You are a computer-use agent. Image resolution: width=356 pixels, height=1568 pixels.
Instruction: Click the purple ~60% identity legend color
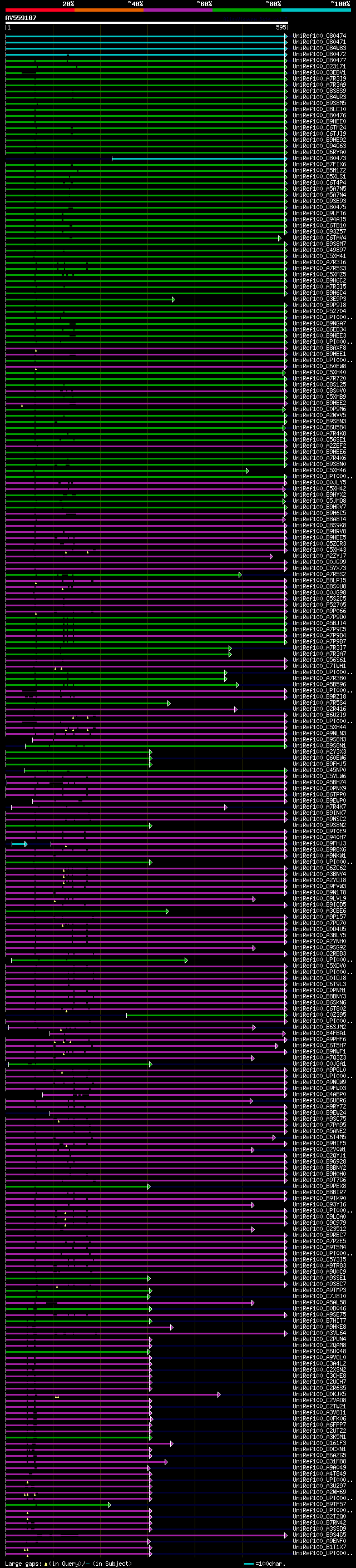click(179, 10)
